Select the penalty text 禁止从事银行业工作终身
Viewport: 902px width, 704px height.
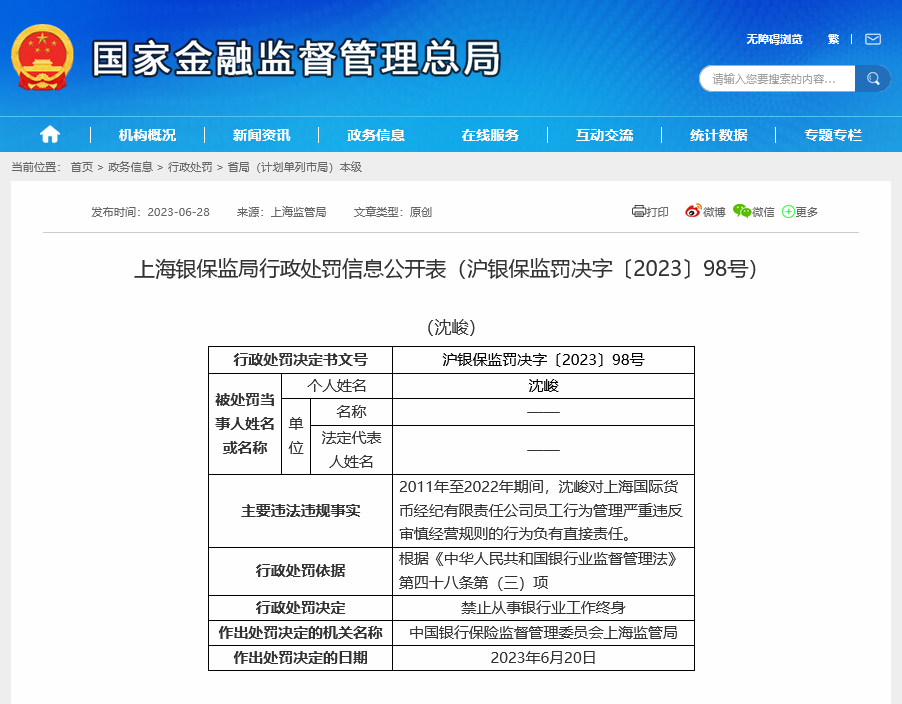543,608
